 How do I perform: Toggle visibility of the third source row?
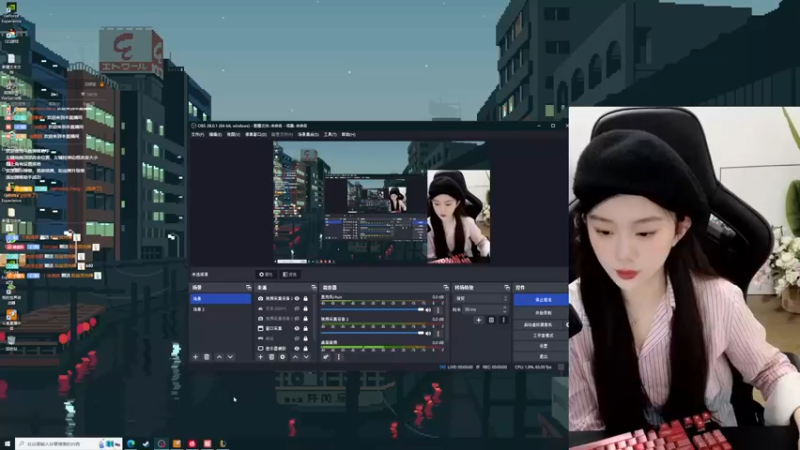pyautogui.click(x=297, y=318)
